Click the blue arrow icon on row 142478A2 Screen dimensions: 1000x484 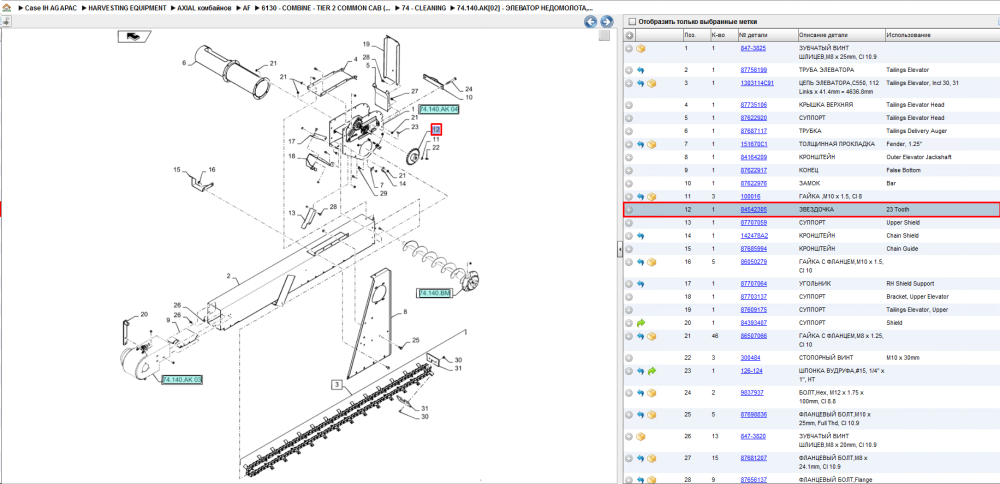tap(641, 236)
